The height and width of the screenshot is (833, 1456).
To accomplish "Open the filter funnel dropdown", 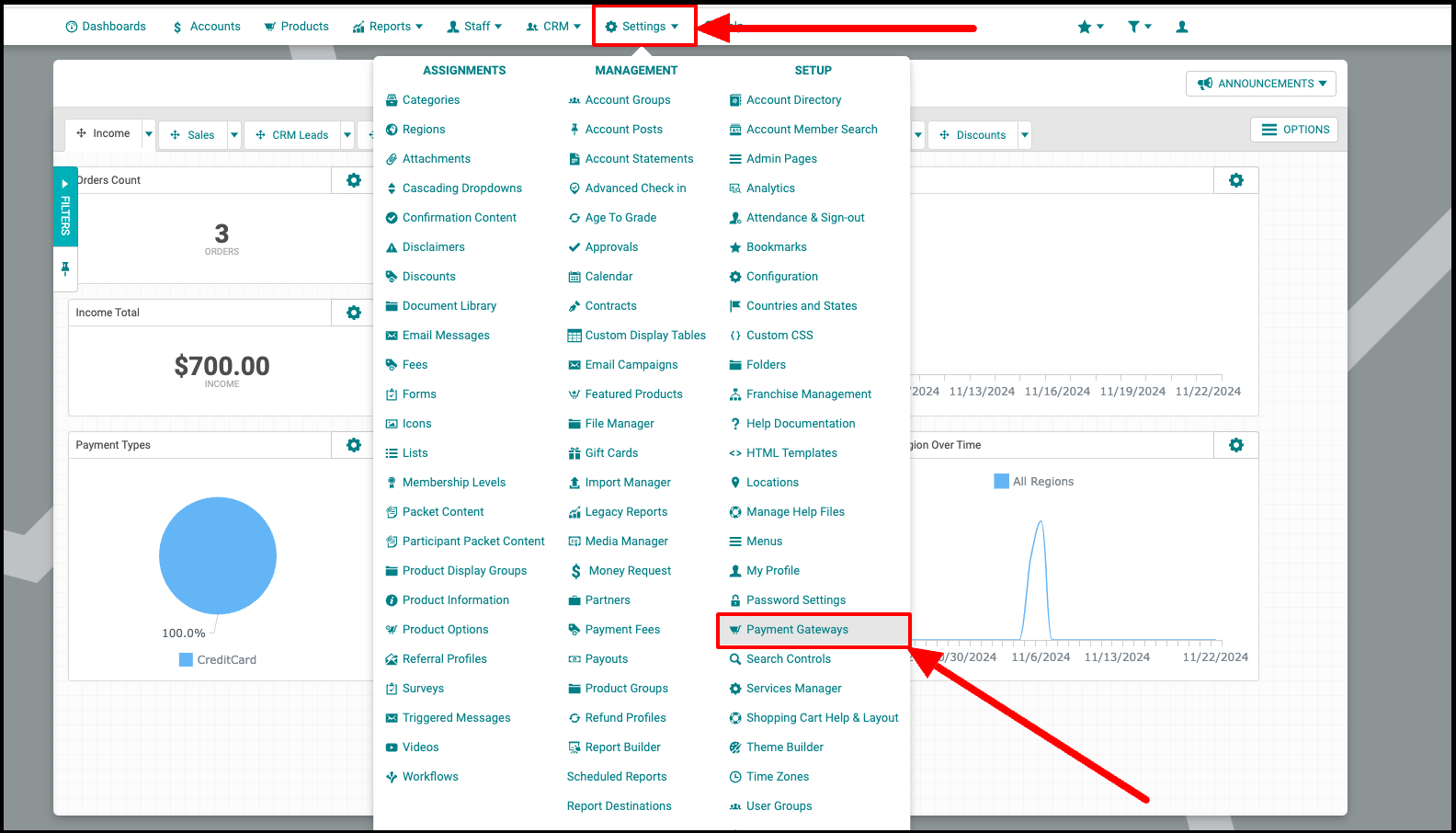I will tap(1140, 27).
